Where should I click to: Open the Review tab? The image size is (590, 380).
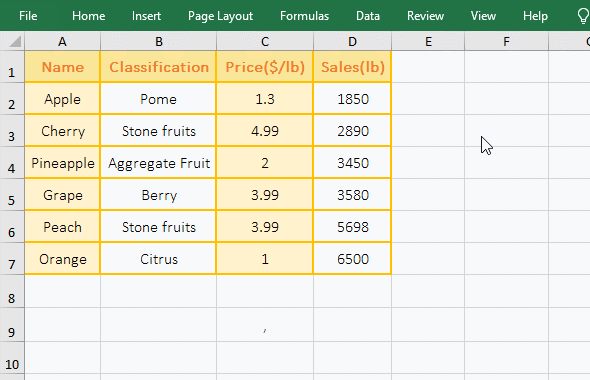[x=425, y=16]
